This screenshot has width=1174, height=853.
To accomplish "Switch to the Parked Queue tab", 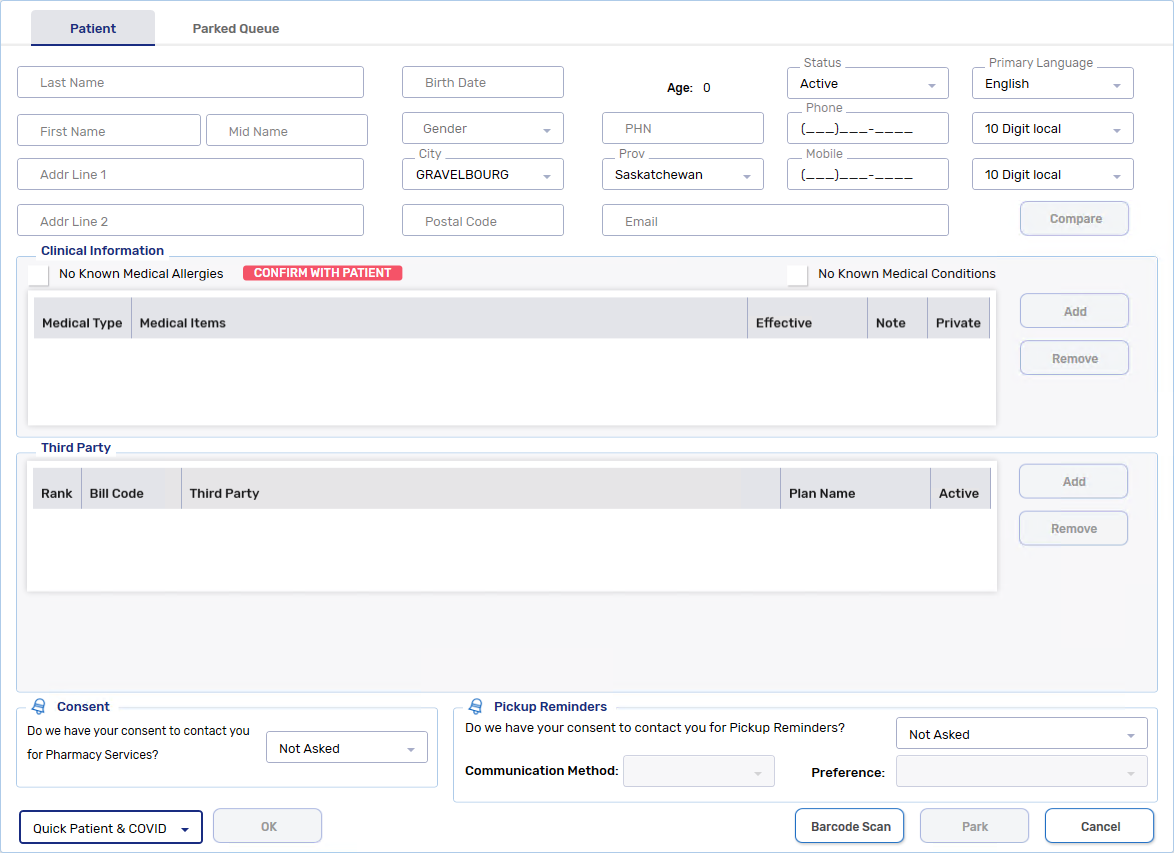I will click(235, 27).
